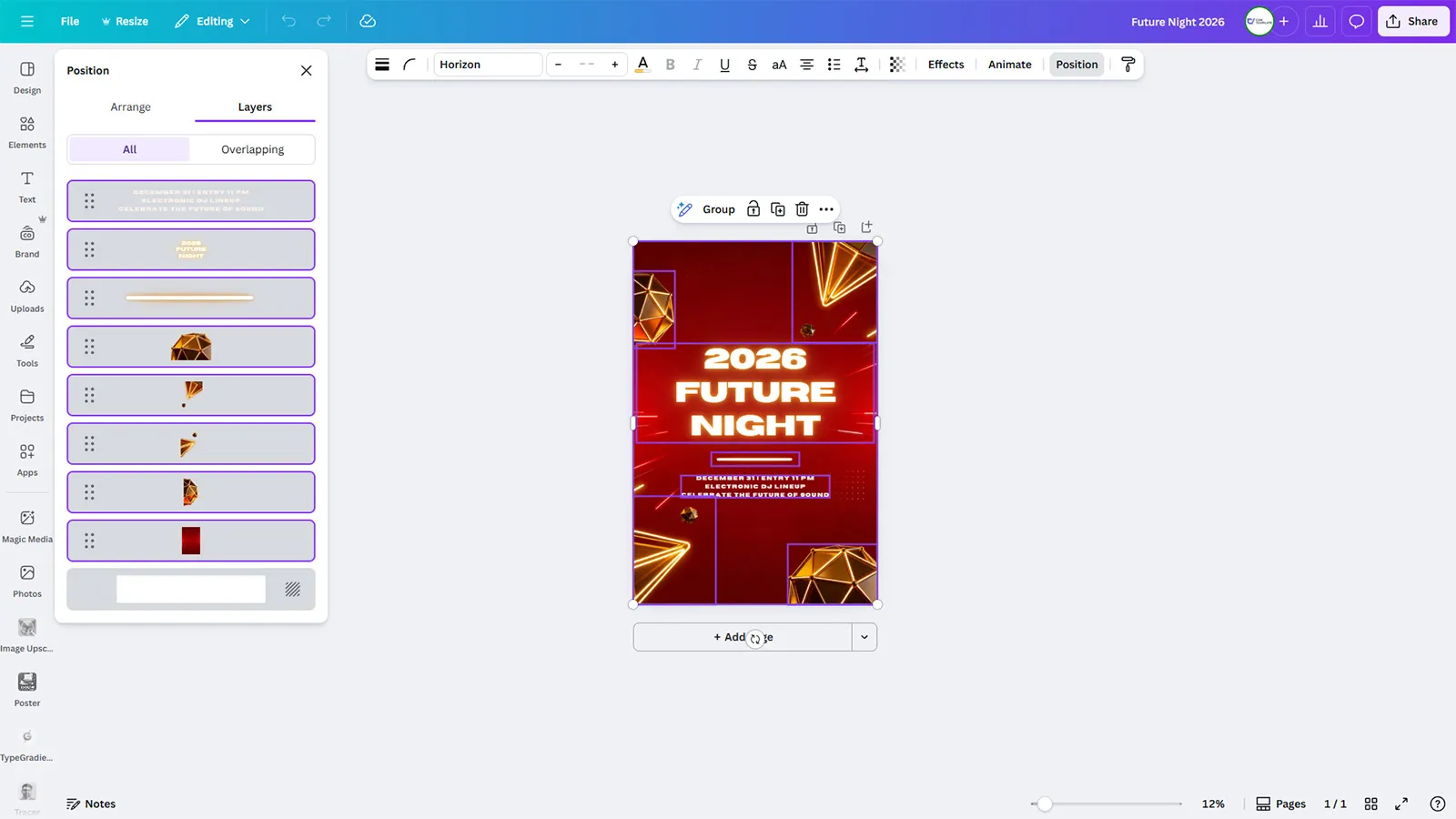The height and width of the screenshot is (819, 1456).
Task: Click the transparency checkerboard icon
Action: (896, 65)
